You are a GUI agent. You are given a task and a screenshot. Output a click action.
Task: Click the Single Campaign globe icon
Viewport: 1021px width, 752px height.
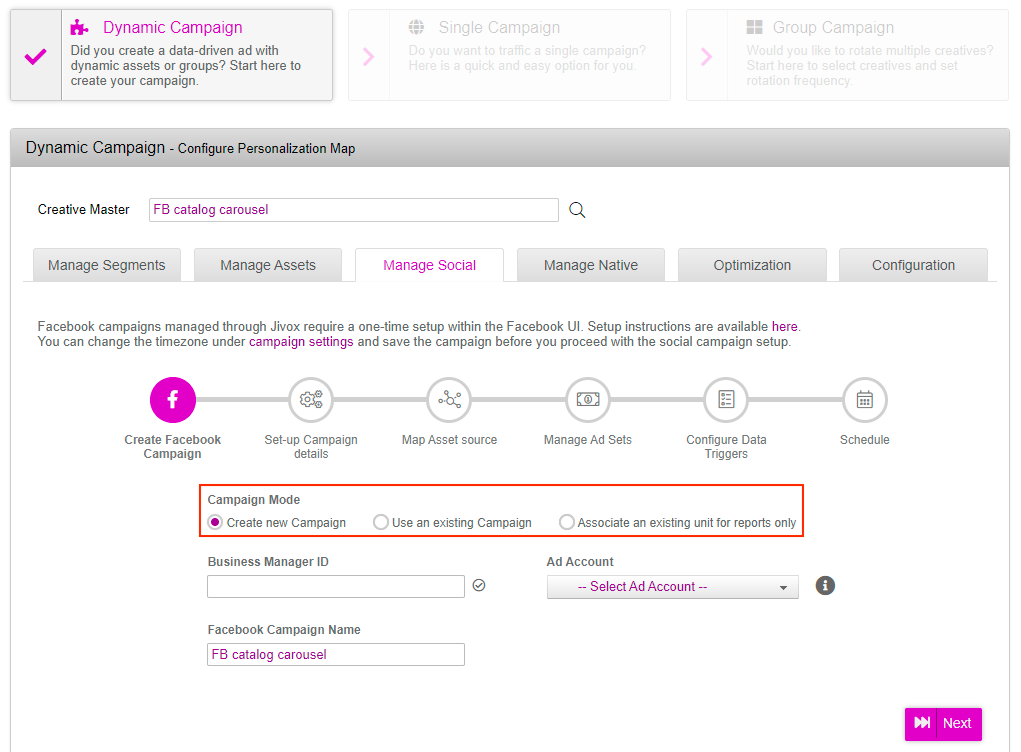tap(416, 27)
